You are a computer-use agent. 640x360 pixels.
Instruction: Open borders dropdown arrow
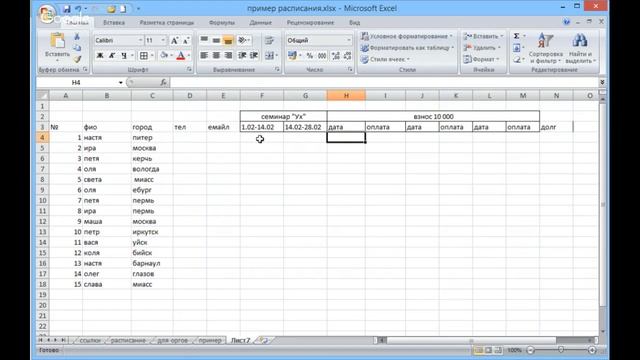point(152,56)
